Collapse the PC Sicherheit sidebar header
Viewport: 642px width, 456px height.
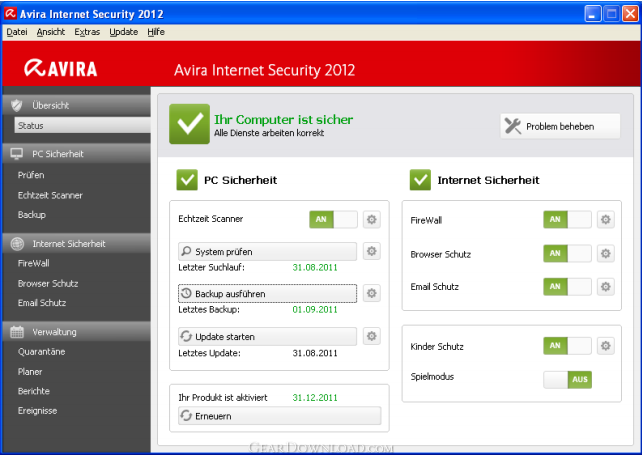click(x=77, y=154)
